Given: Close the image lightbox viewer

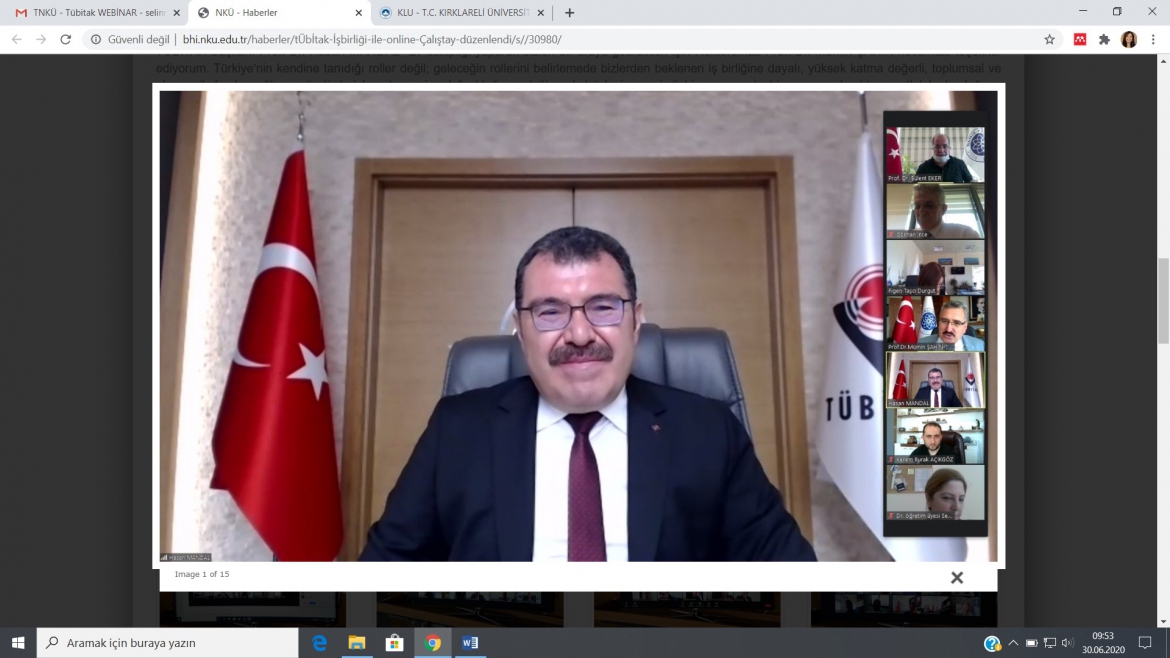Looking at the screenshot, I should pyautogui.click(x=957, y=578).
